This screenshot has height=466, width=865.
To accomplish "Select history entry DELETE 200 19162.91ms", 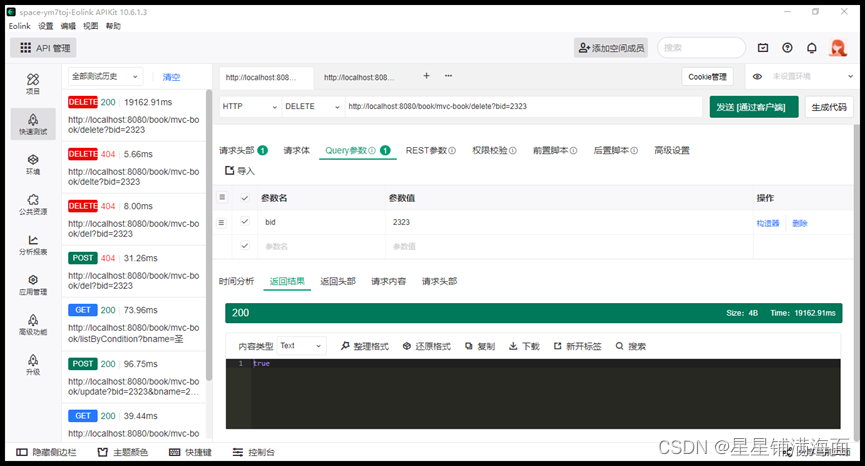I will [x=134, y=116].
